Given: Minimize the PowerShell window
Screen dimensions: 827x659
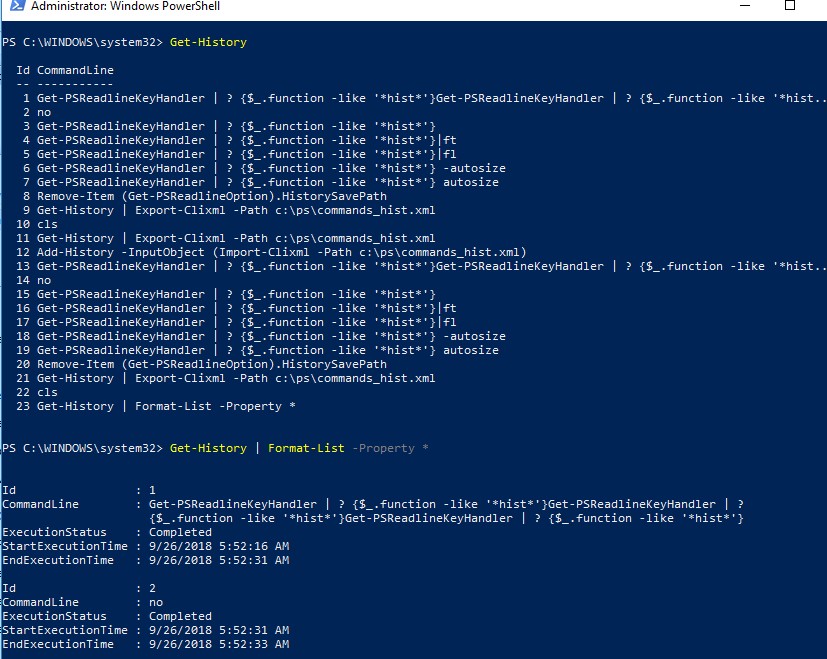Looking at the screenshot, I should pyautogui.click(x=745, y=8).
